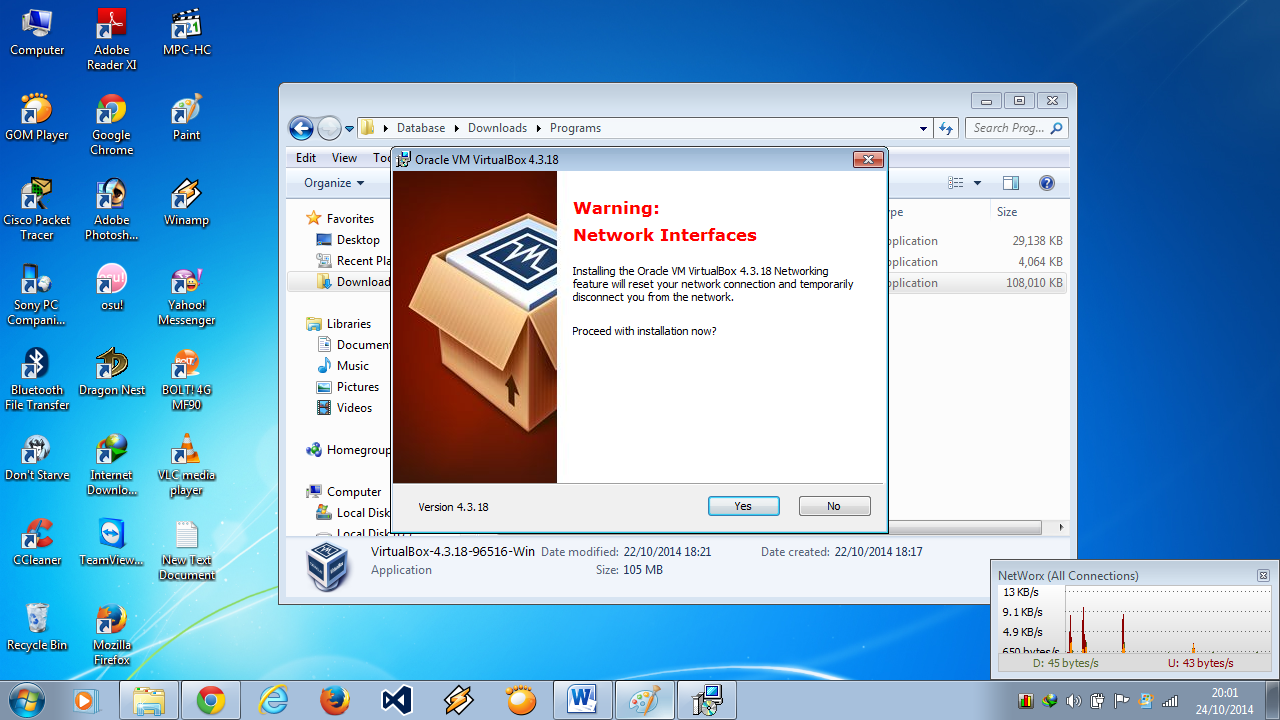Select the Dragon Nest desktop icon

(112, 372)
